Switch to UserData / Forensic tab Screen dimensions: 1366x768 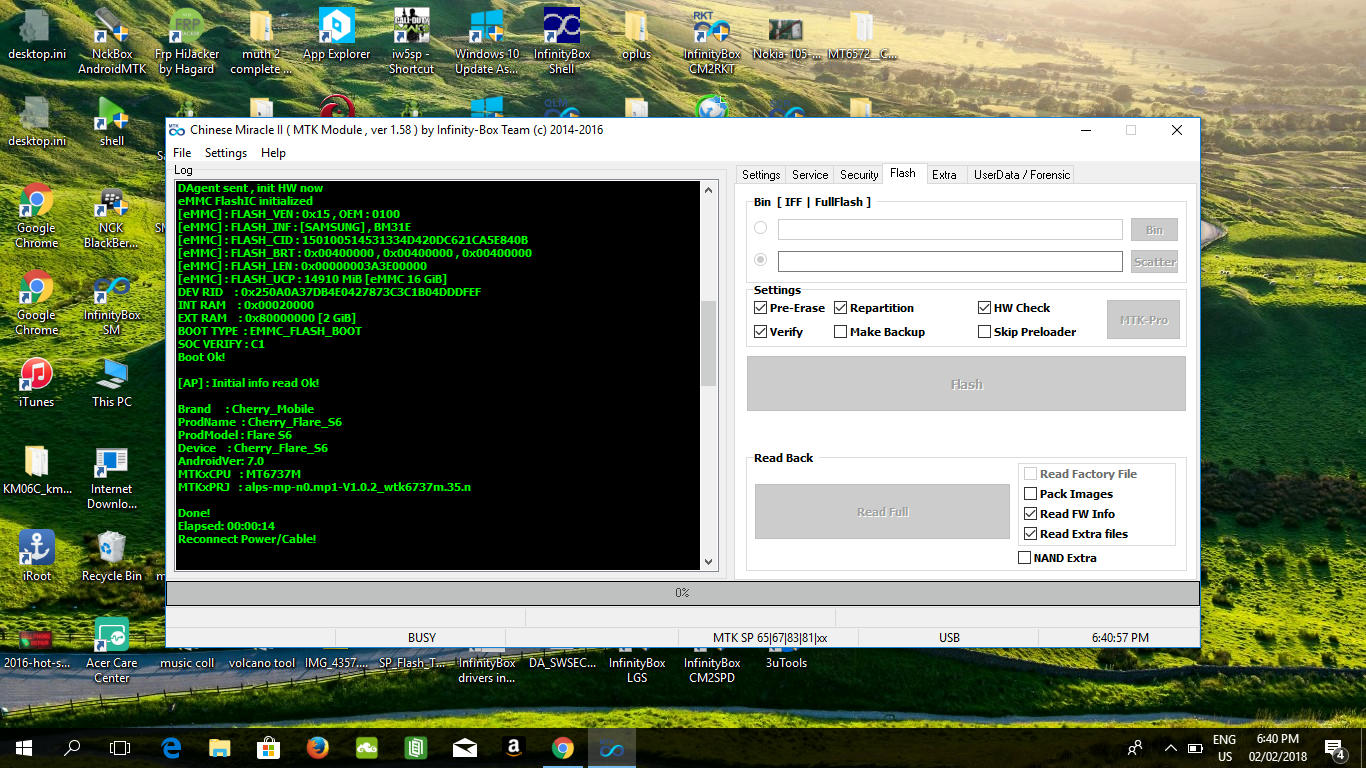coord(1021,175)
